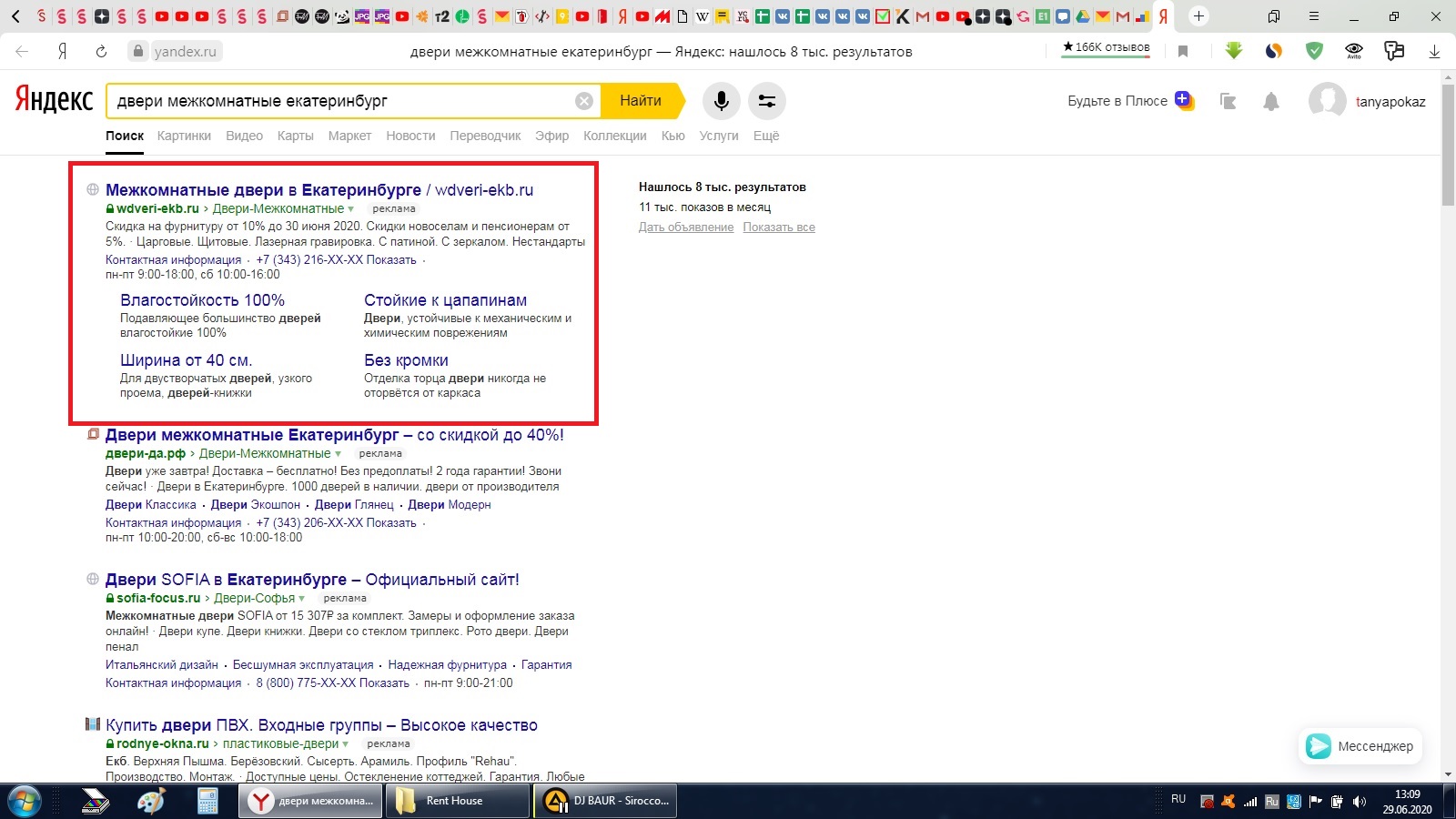The height and width of the screenshot is (819, 1456).
Task: Expand the двери-да.рф result dropdown arrow
Action: click(x=338, y=454)
